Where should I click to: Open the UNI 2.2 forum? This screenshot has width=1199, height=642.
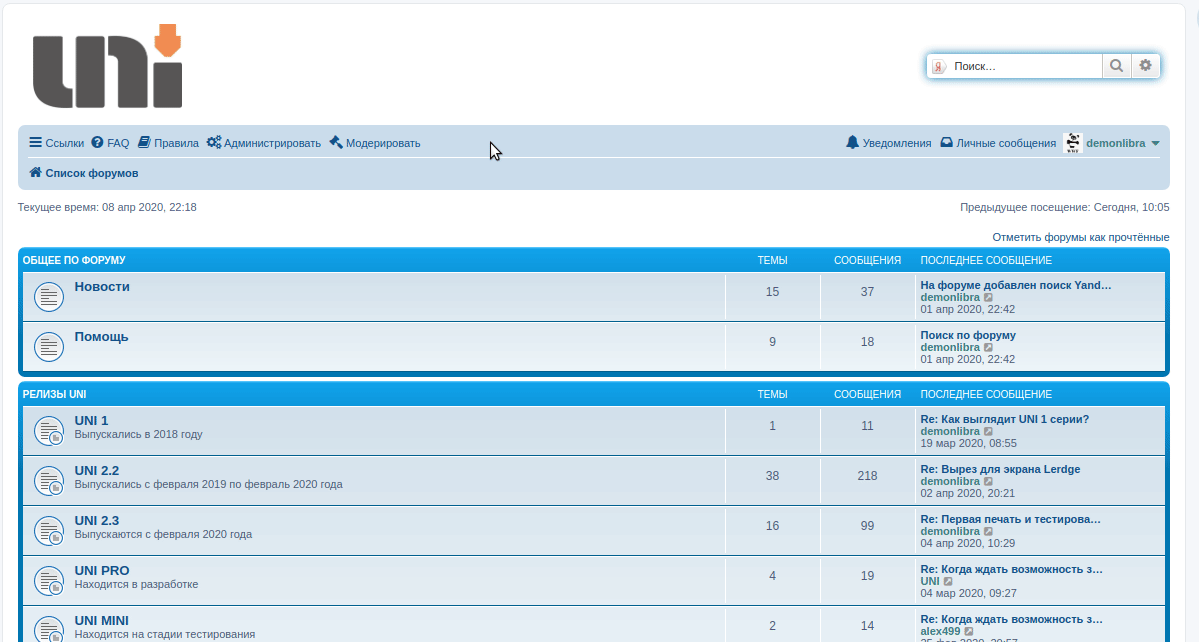click(96, 471)
